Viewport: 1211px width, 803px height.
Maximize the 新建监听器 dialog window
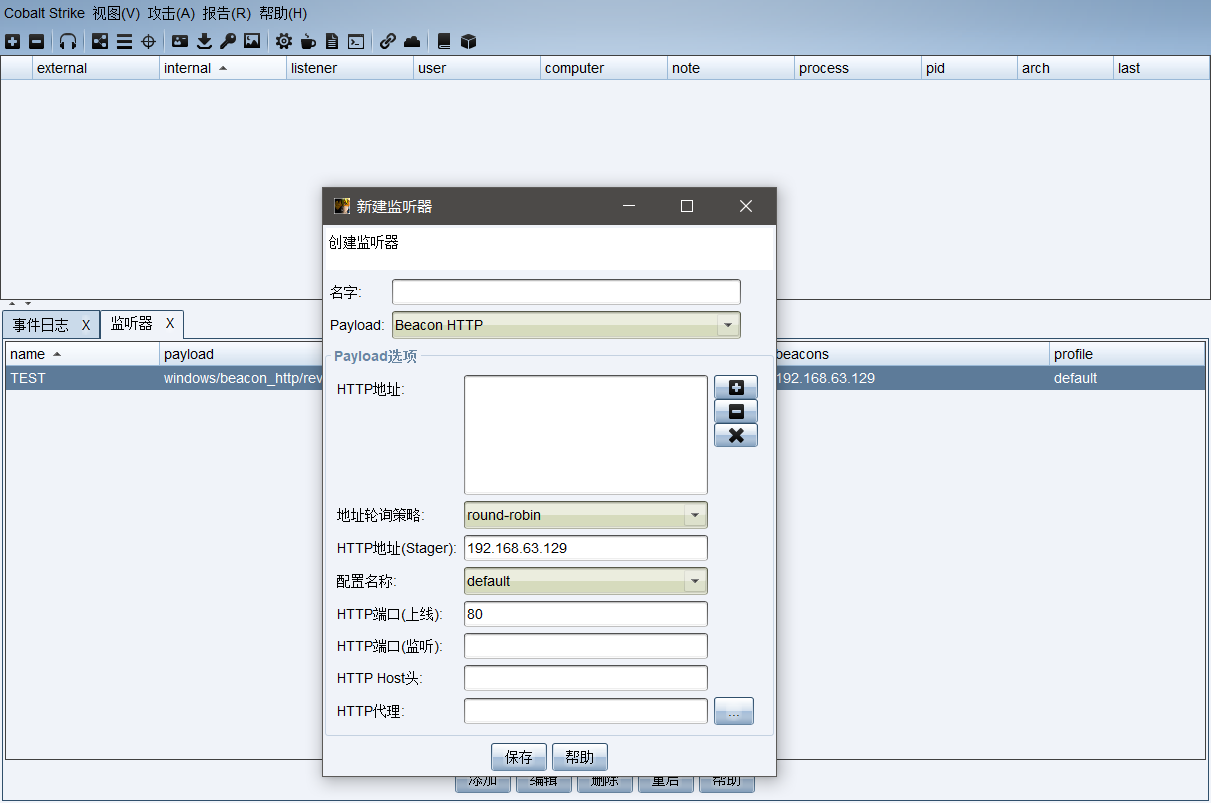click(x=687, y=206)
